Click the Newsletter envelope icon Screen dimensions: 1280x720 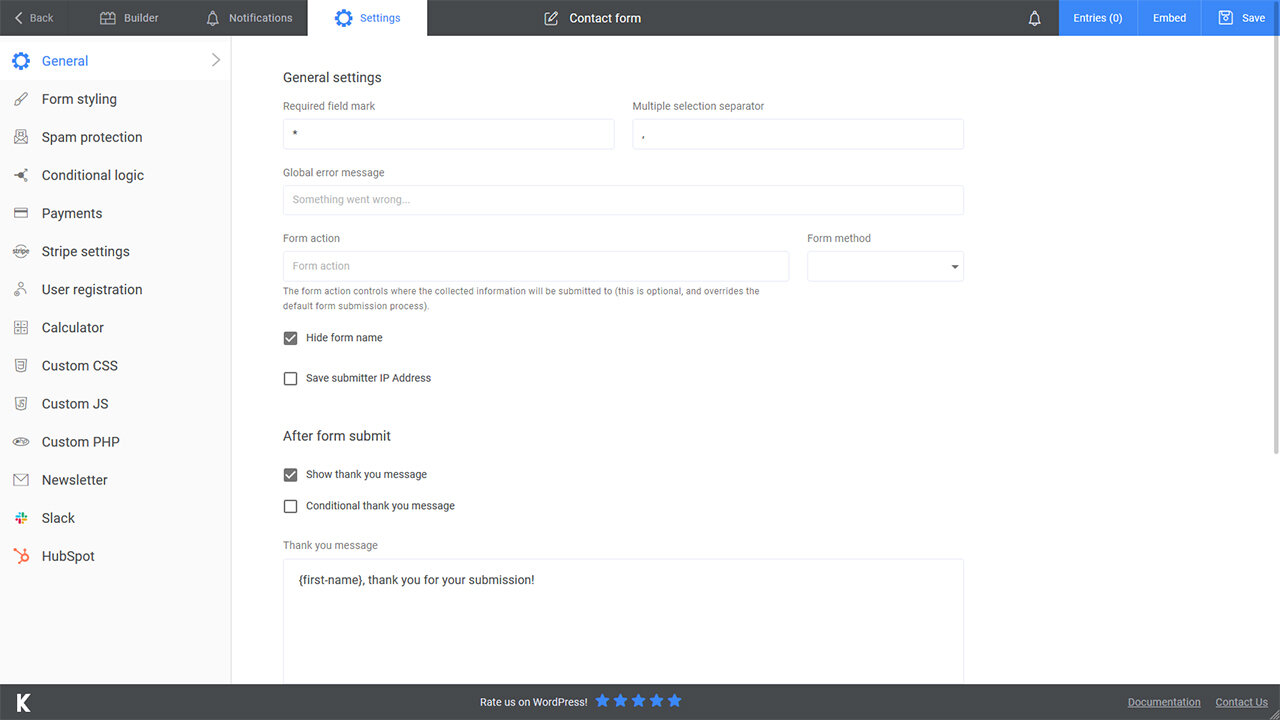[x=21, y=480]
